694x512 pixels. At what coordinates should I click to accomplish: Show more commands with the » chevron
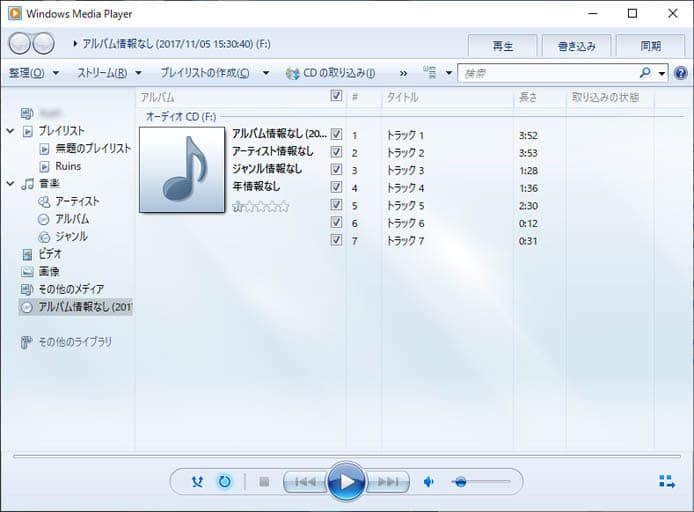click(x=403, y=73)
